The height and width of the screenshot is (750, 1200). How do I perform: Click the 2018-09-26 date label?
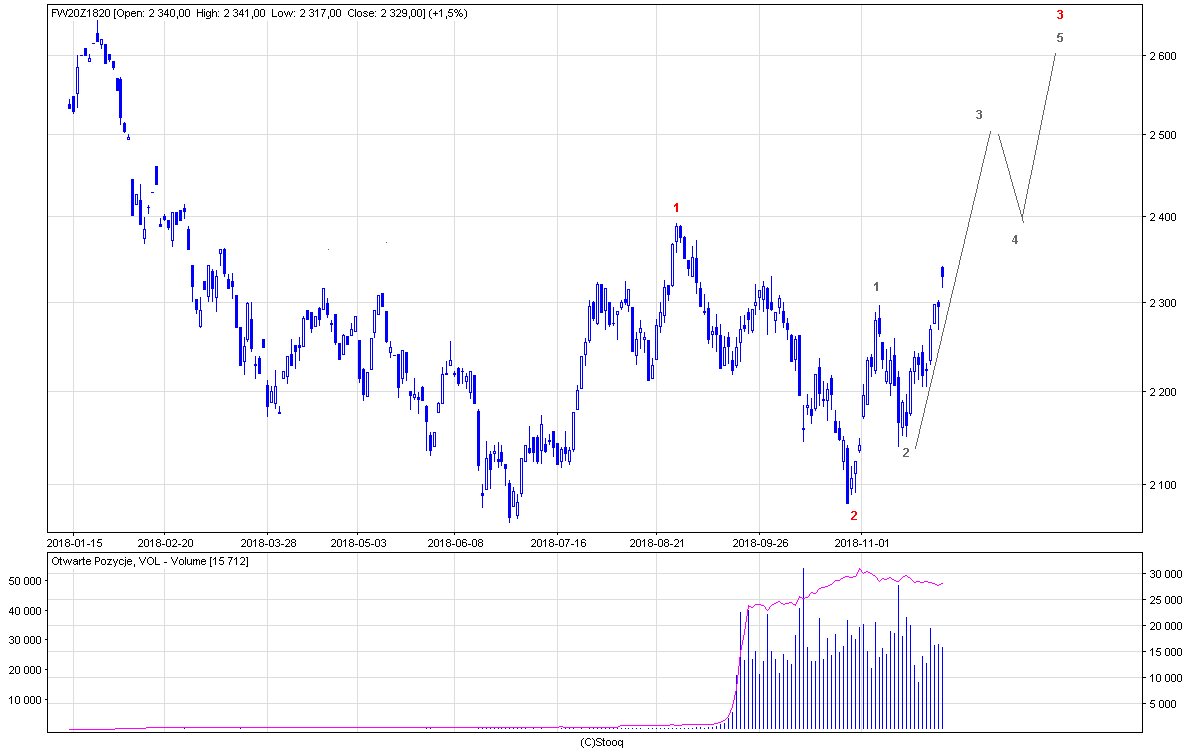pyautogui.click(x=760, y=541)
